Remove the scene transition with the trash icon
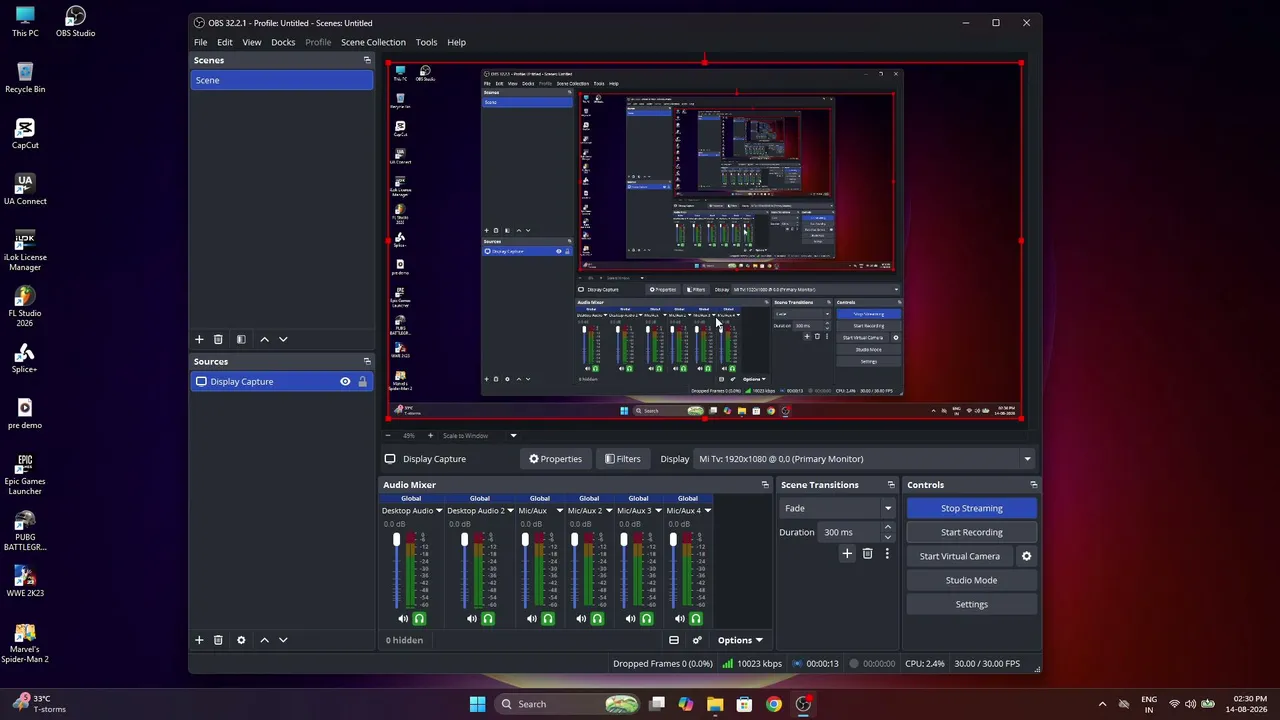The image size is (1280, 720). [867, 553]
